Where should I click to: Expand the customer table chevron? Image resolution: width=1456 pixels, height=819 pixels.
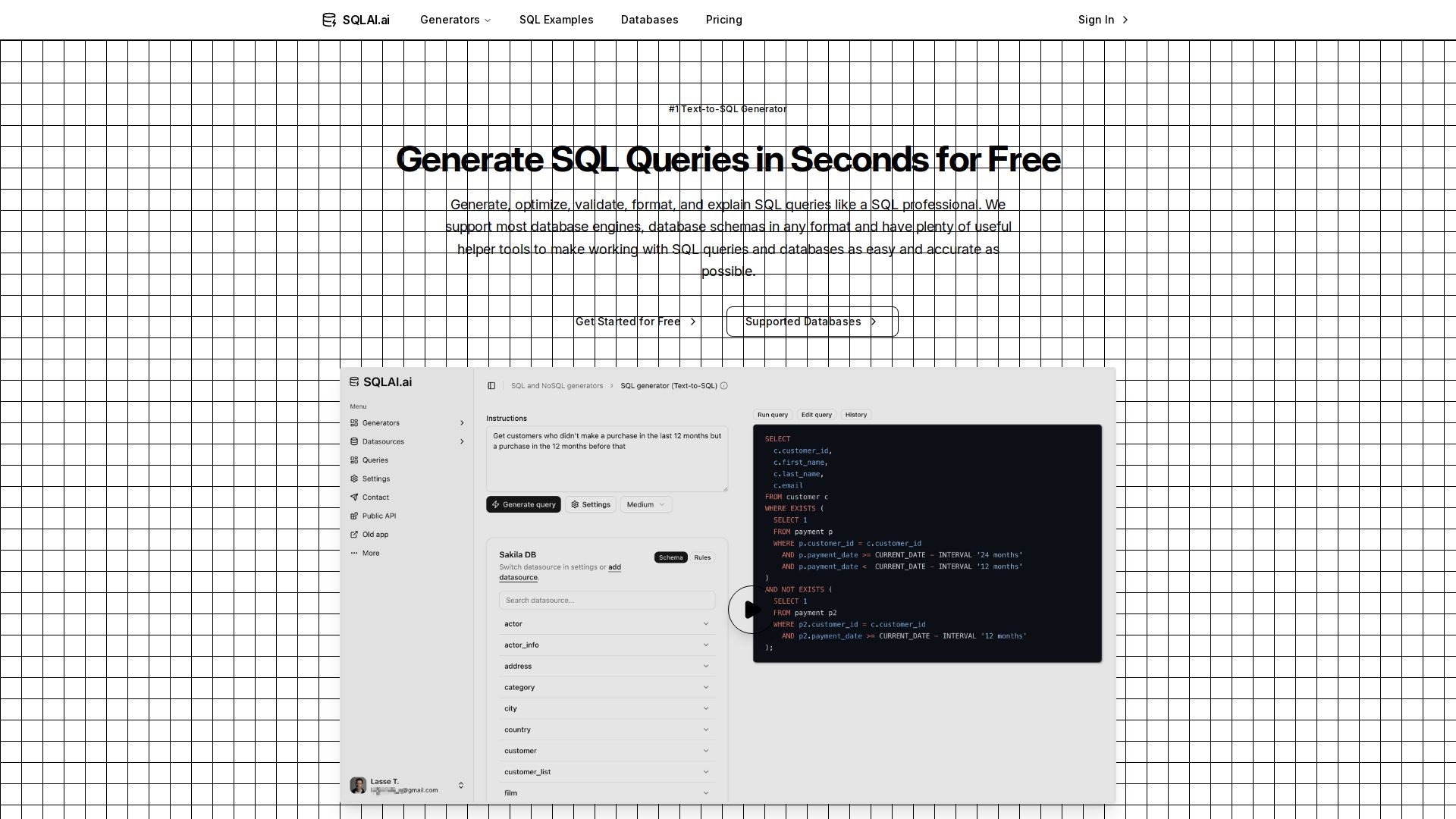(705, 751)
